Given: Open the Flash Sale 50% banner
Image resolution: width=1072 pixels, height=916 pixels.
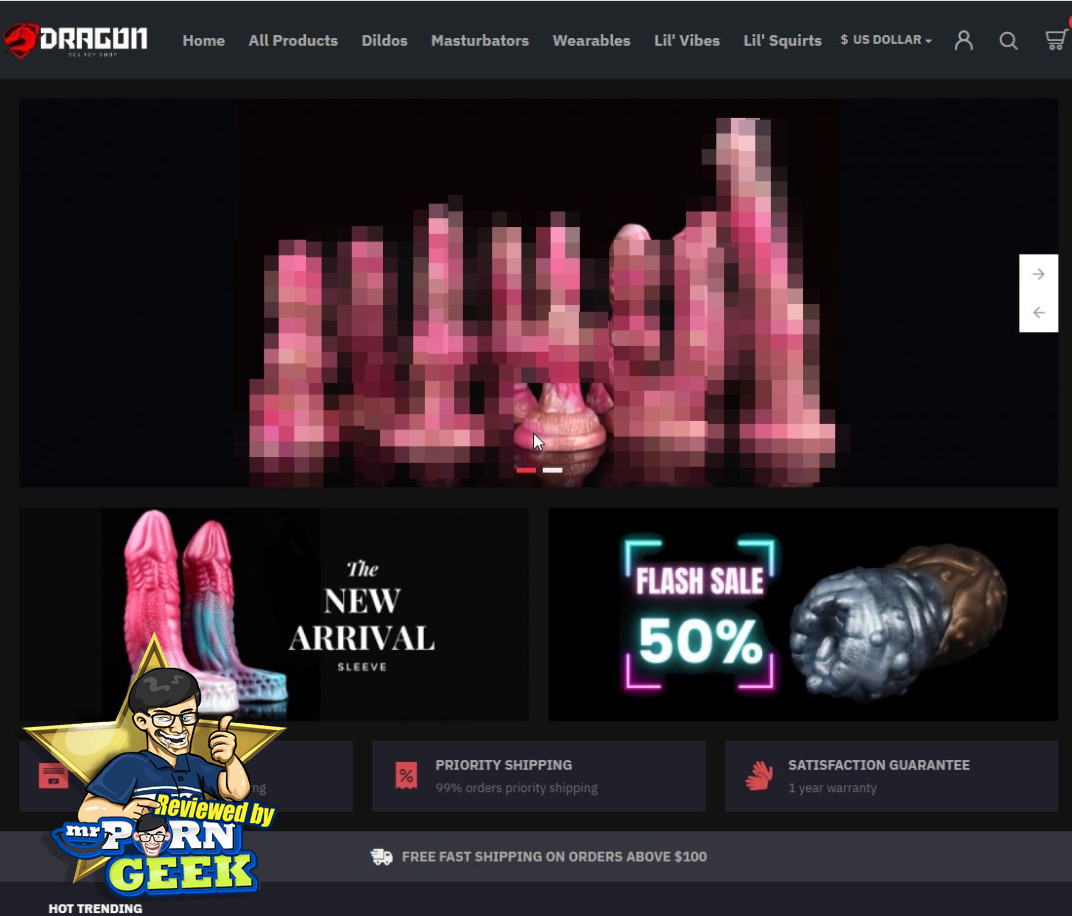Looking at the screenshot, I should (x=803, y=614).
